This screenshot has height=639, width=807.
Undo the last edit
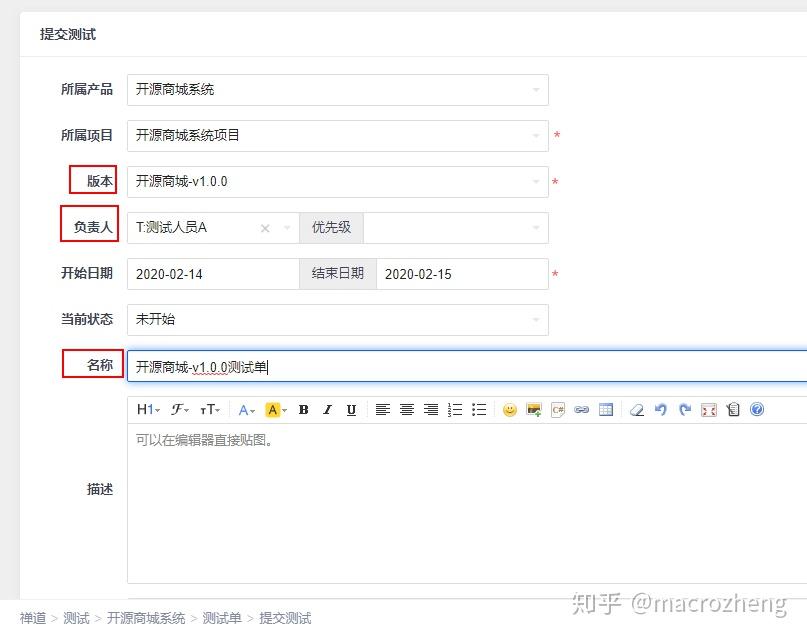tap(661, 410)
